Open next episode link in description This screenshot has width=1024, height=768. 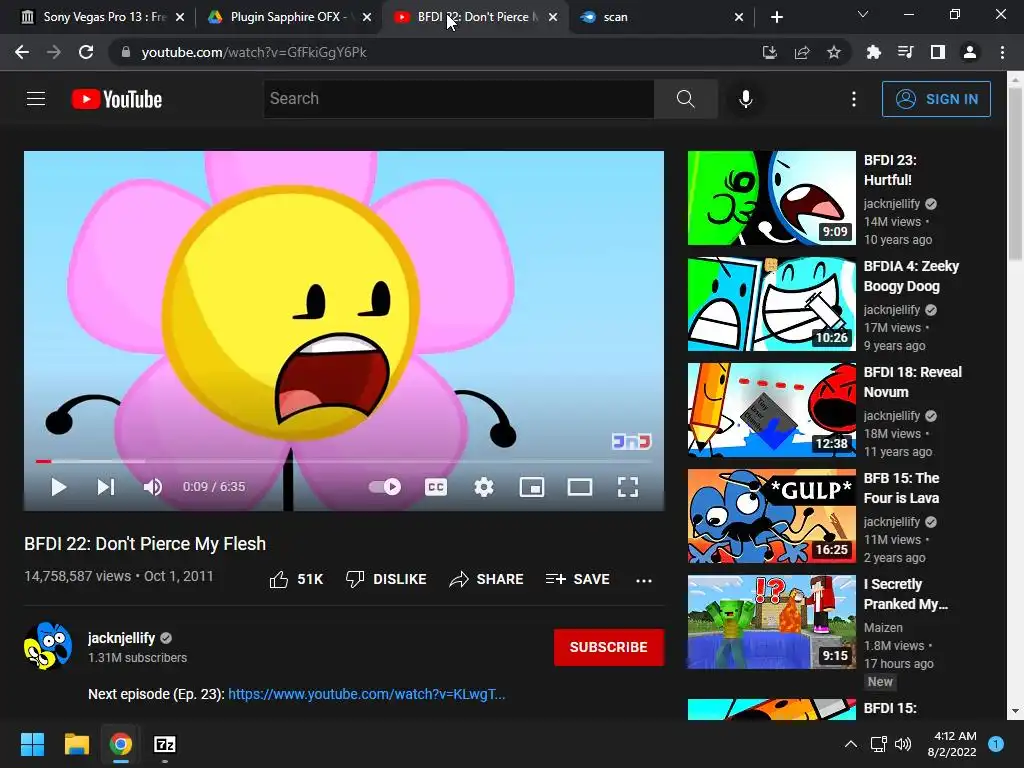366,694
